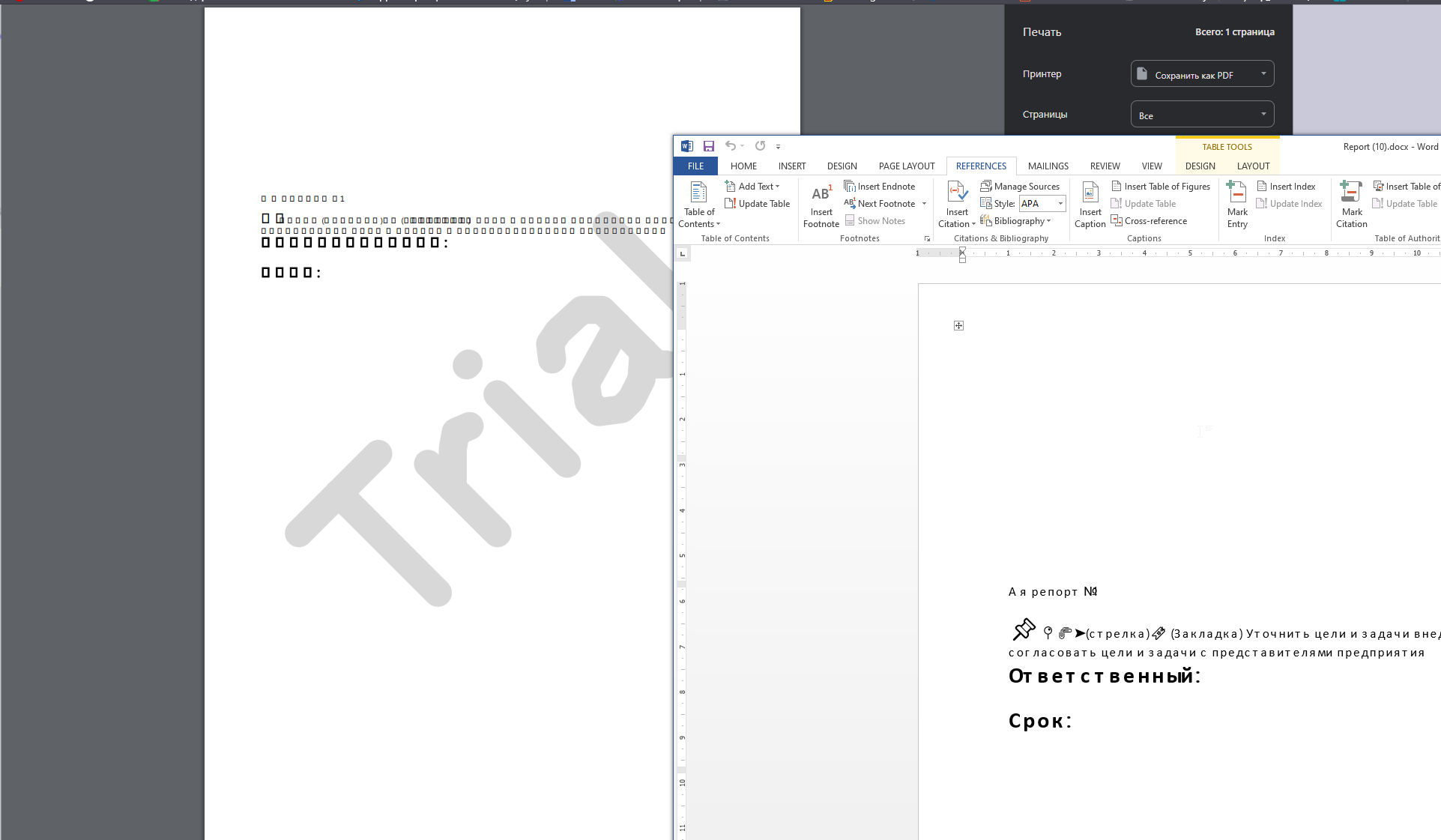This screenshot has height=840, width=1441.
Task: Click the Срок: heading in Word document
Action: [x=1040, y=721]
